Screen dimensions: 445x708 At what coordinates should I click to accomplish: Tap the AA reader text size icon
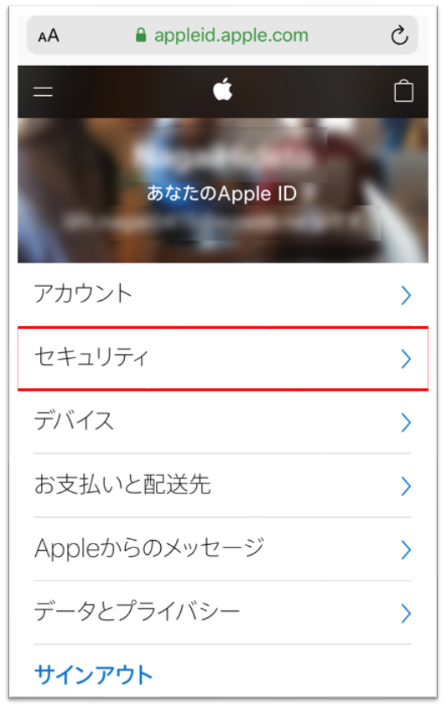[x=48, y=36]
